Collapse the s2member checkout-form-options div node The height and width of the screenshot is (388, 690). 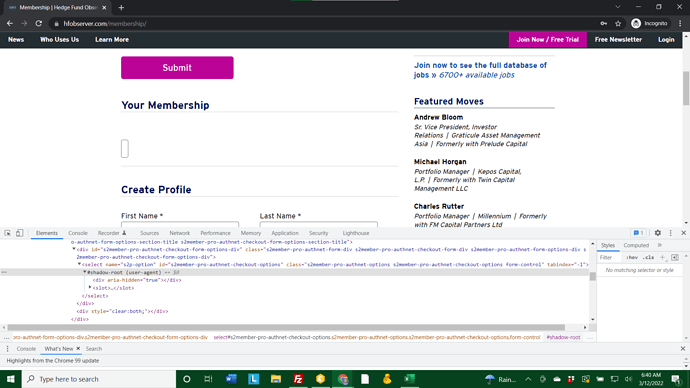tap(74, 249)
